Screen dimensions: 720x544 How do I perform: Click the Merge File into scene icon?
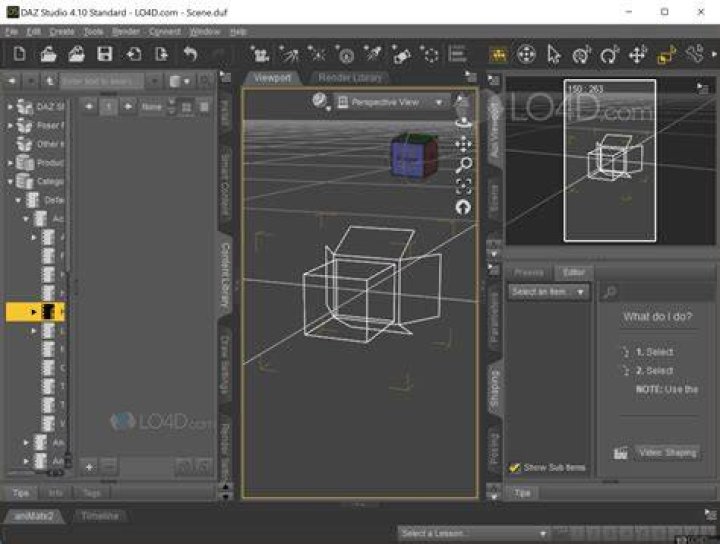(x=76, y=54)
